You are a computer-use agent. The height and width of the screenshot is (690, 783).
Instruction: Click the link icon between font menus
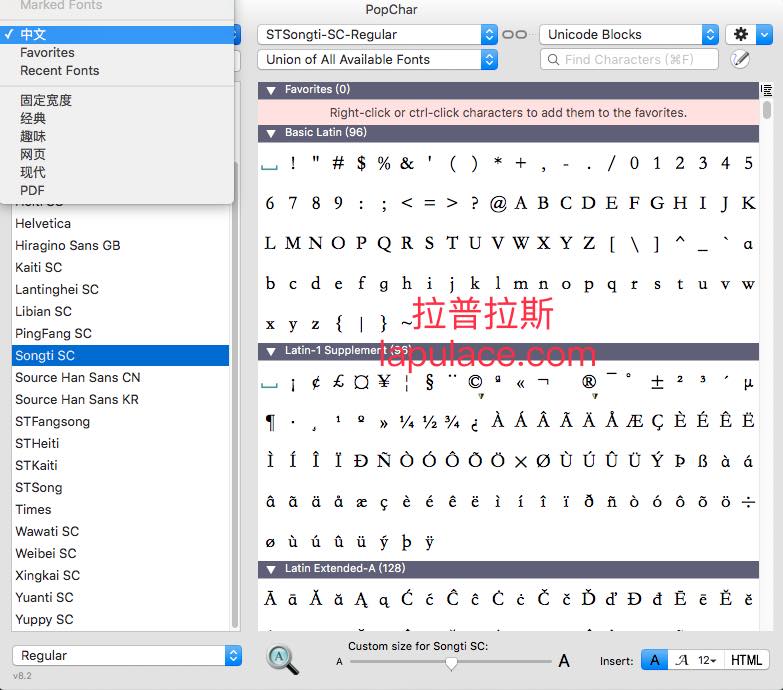tap(514, 34)
